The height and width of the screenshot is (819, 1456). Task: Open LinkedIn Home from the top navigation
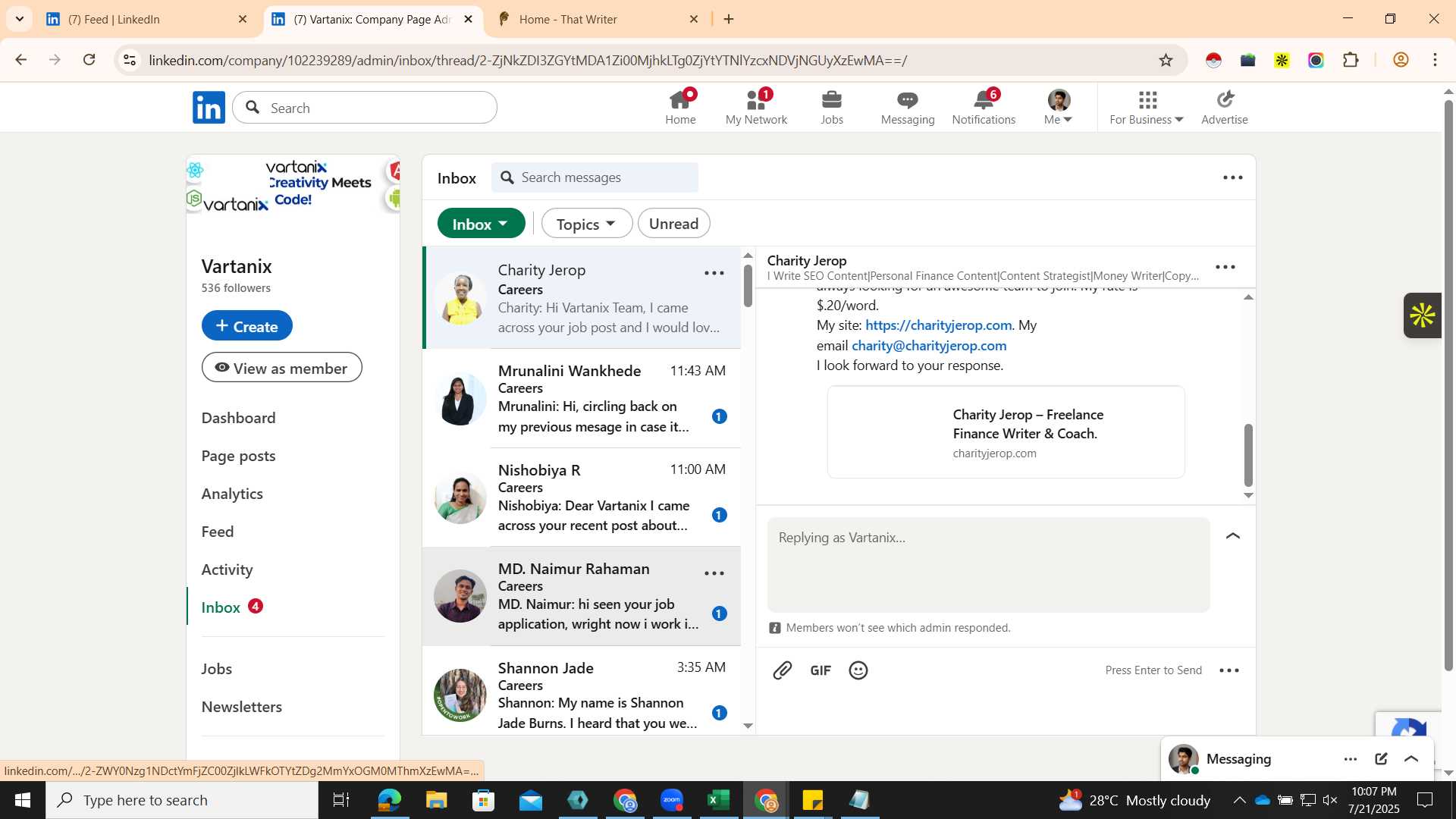pyautogui.click(x=680, y=107)
